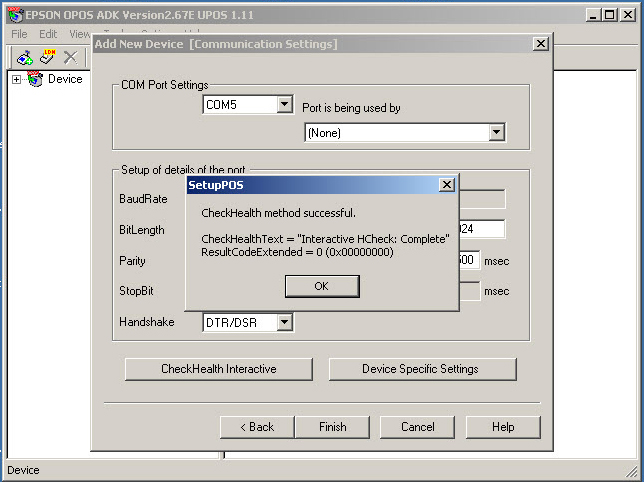
Task: Click the EPSON OPOS ADK title bar icon
Action: 16,15
